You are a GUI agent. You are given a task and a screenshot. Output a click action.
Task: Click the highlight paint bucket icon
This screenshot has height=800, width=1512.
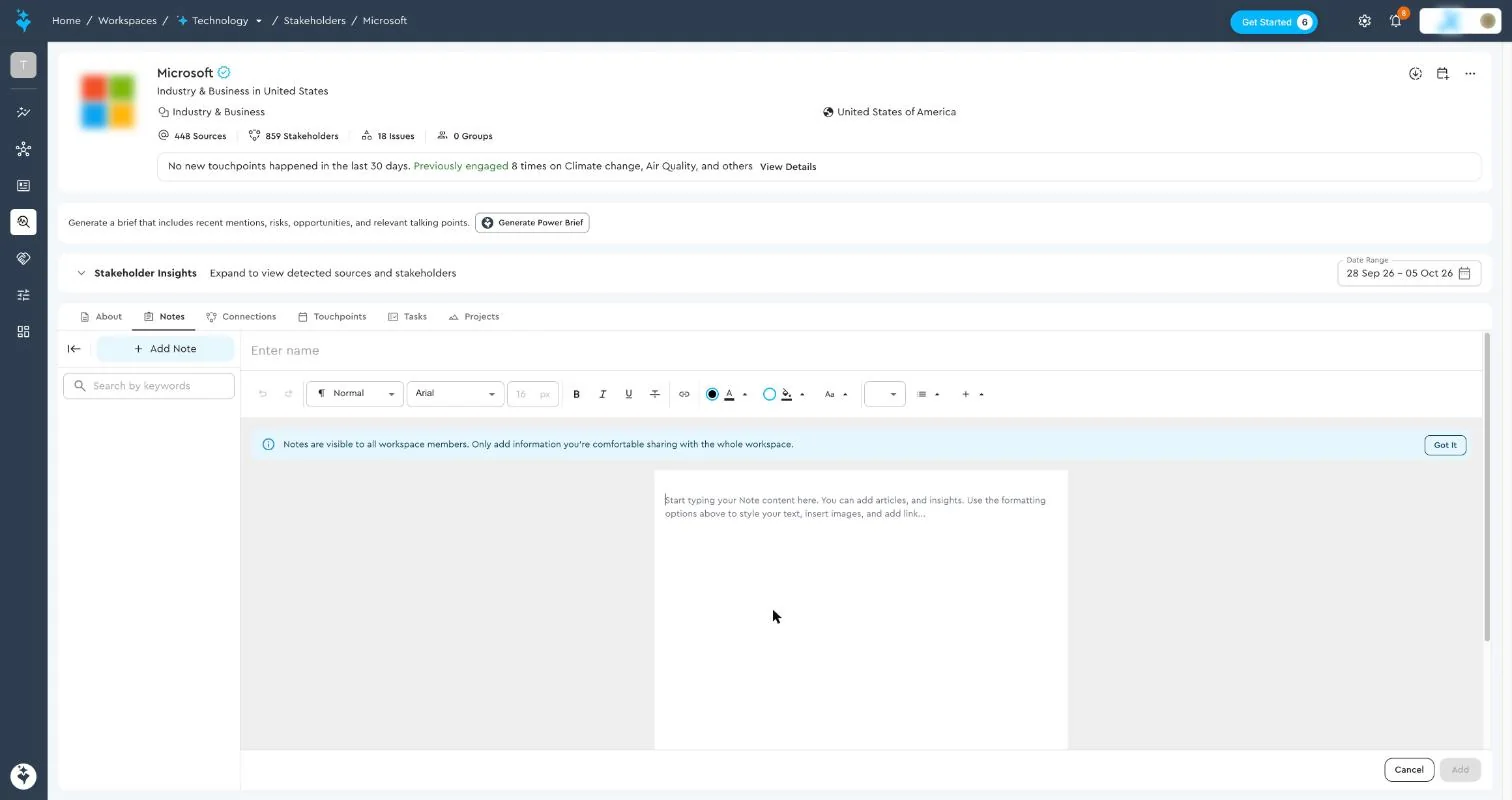(x=787, y=394)
